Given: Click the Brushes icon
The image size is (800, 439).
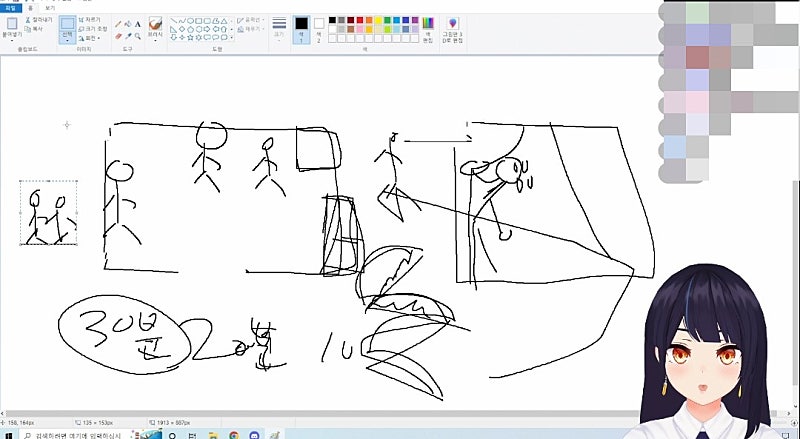Looking at the screenshot, I should (x=155, y=23).
